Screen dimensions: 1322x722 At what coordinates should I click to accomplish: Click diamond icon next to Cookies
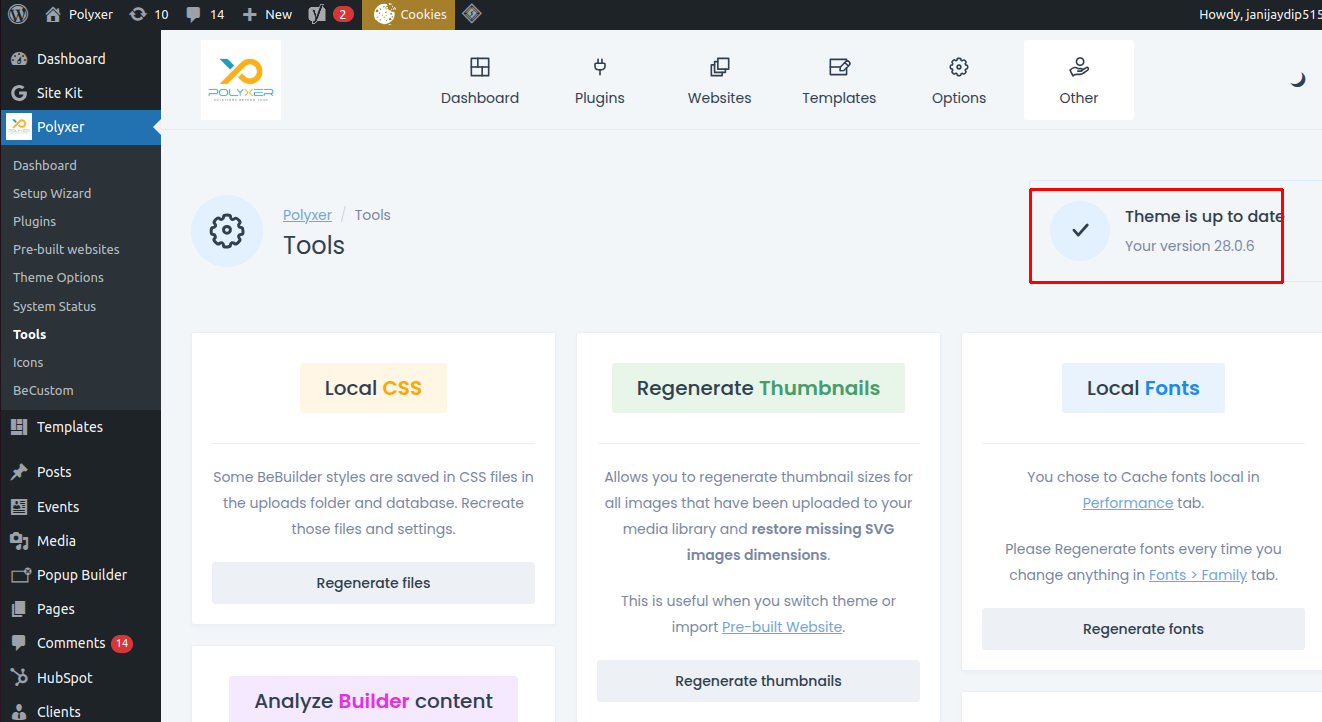click(x=472, y=14)
